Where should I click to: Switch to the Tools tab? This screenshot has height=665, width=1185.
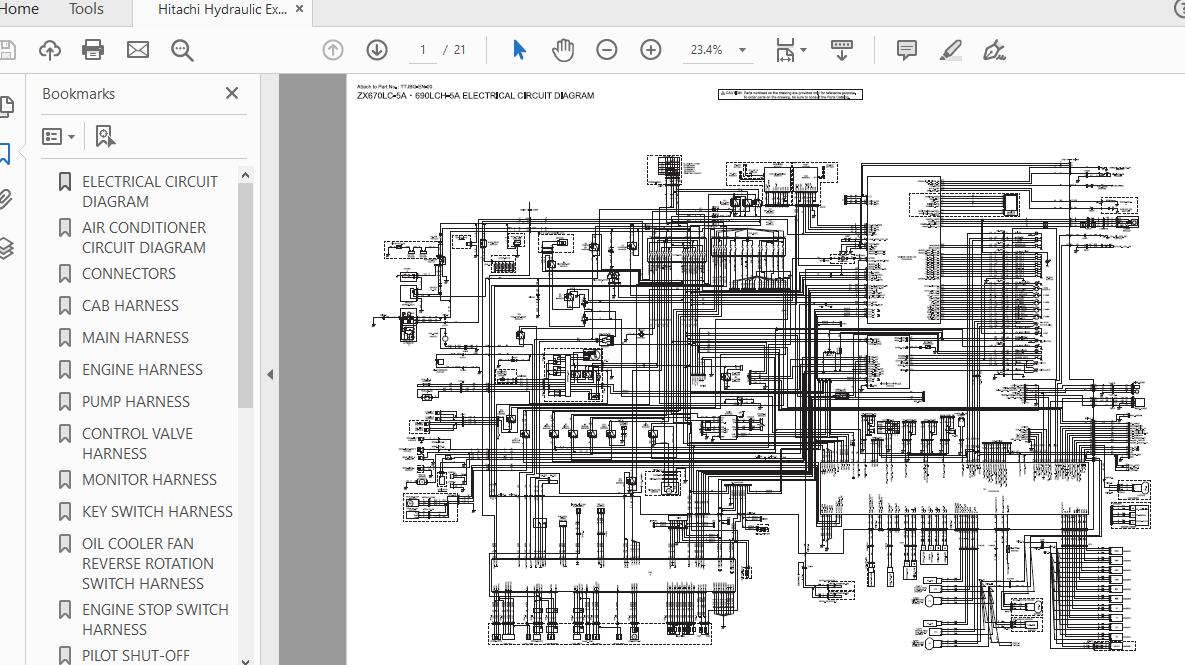(85, 9)
